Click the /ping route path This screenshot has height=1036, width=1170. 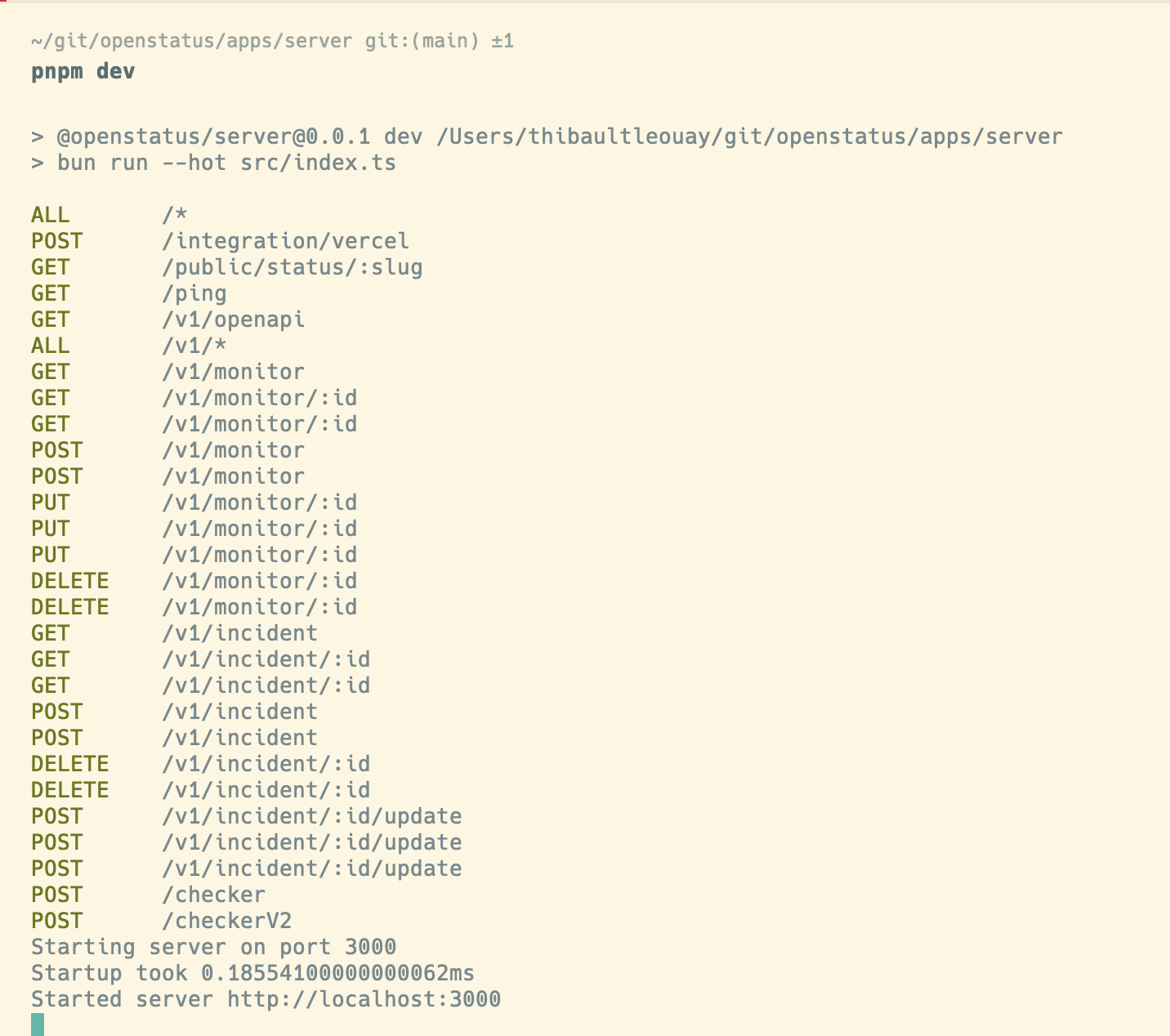click(x=194, y=293)
